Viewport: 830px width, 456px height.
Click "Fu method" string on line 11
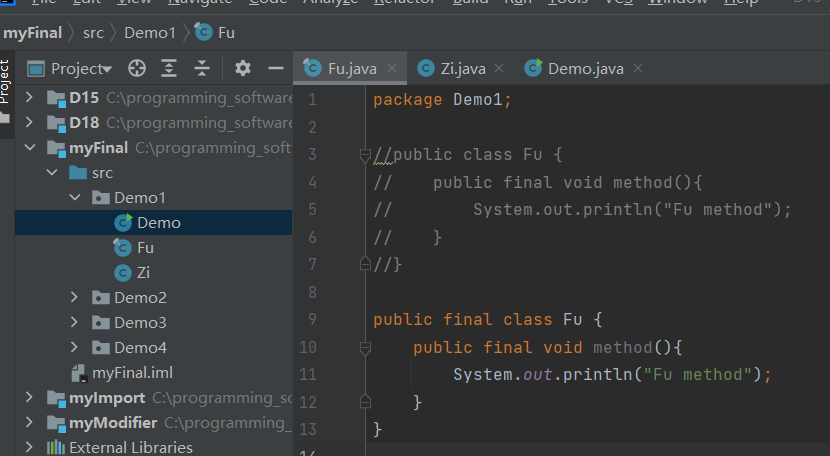(x=698, y=374)
